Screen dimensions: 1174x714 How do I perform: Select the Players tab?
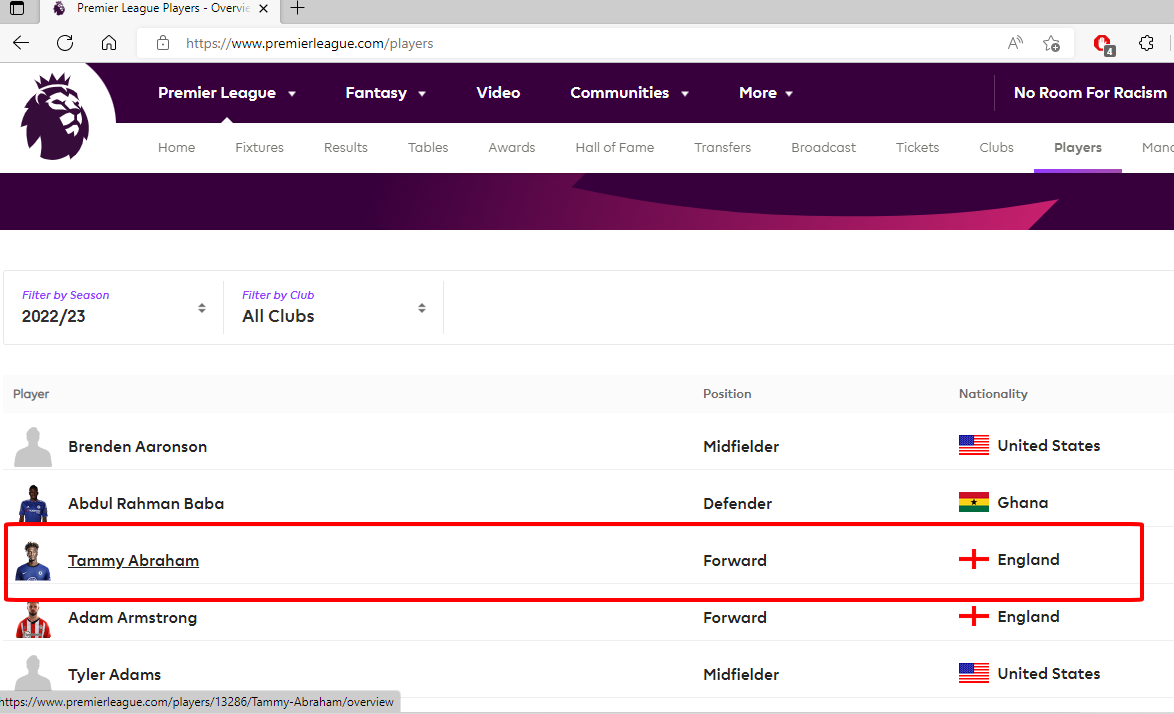[x=1077, y=147]
